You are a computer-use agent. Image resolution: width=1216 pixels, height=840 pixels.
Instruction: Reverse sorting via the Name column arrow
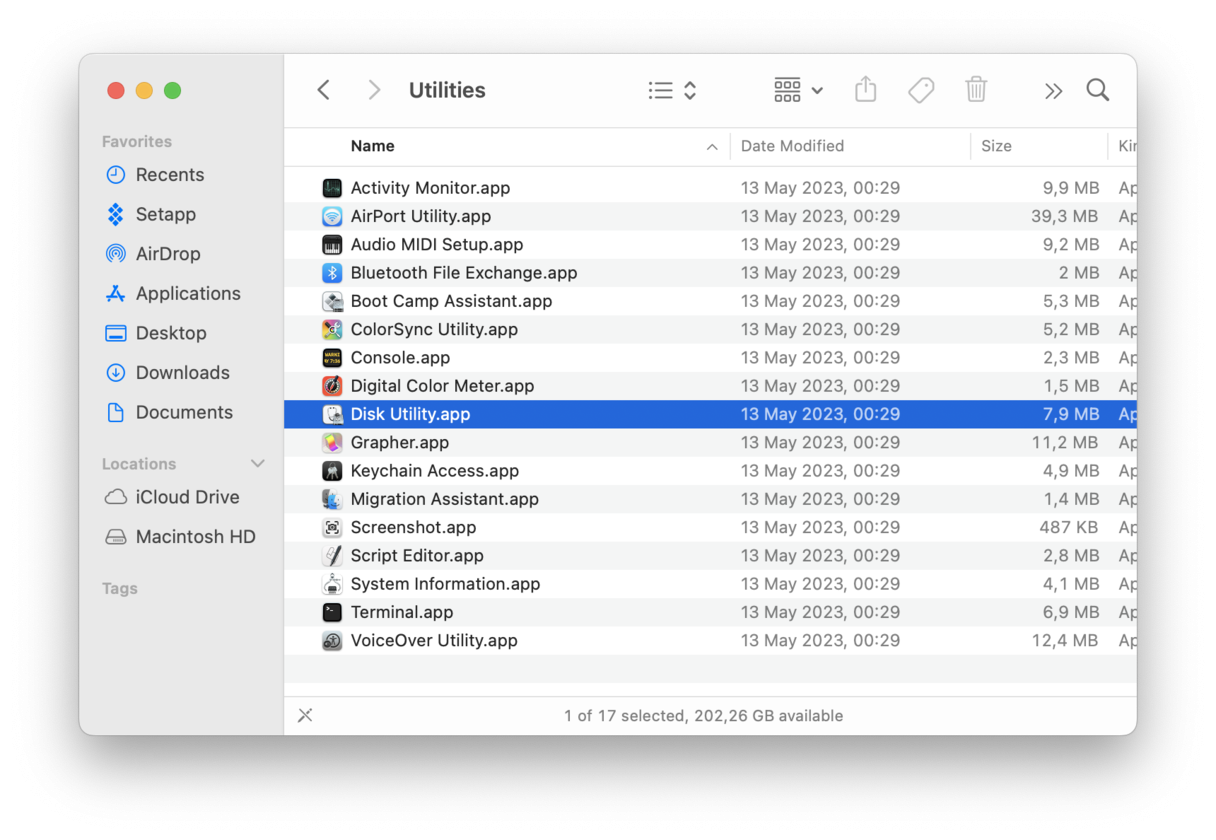tap(714, 146)
